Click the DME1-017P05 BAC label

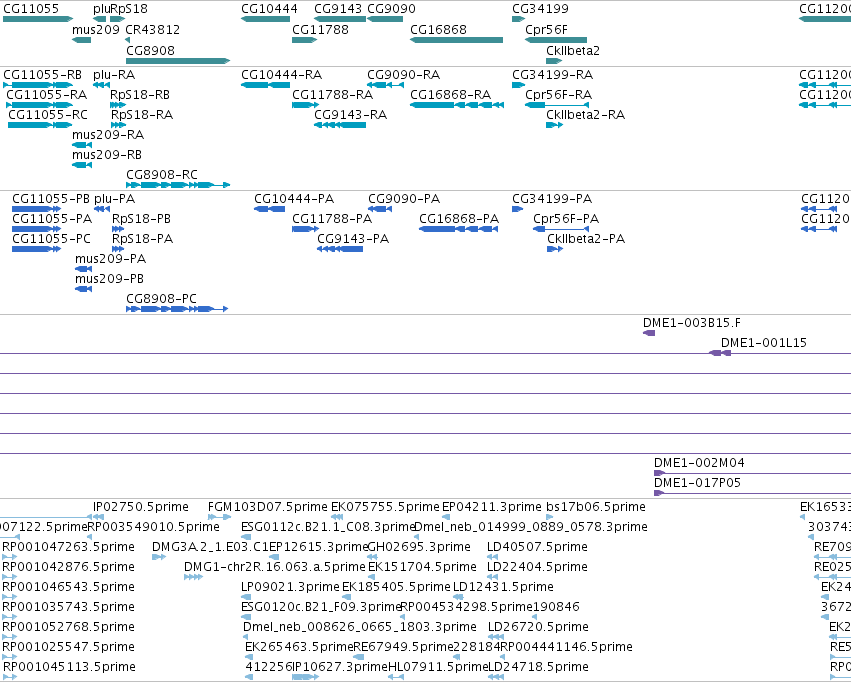[x=697, y=483]
